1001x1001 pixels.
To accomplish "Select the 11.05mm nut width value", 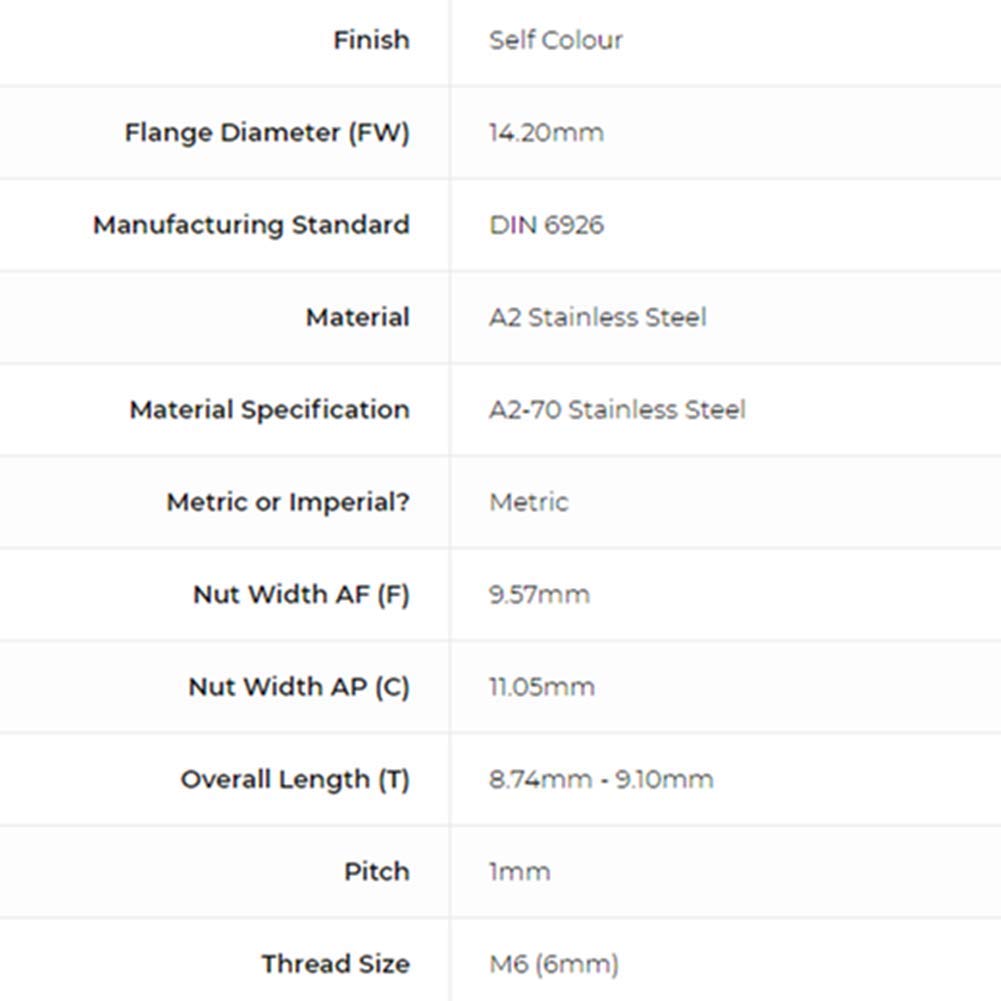I will (x=541, y=687).
